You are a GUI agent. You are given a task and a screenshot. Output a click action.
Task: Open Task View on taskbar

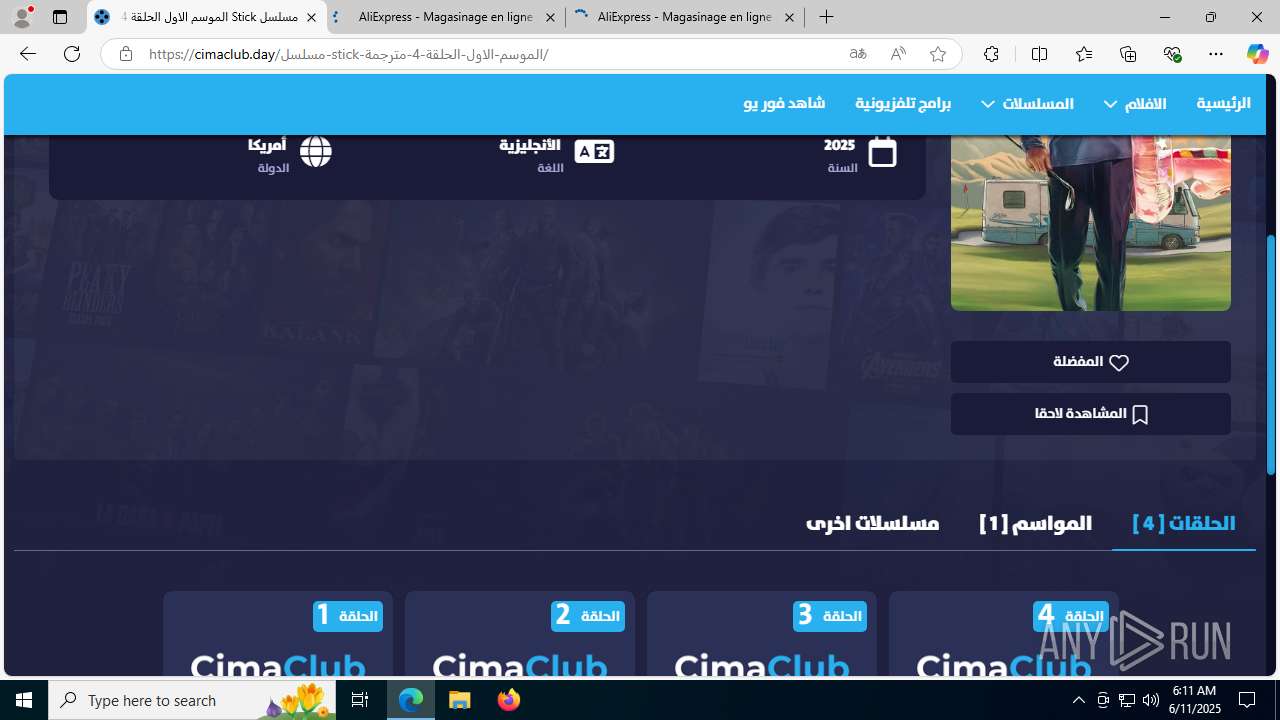pyautogui.click(x=360, y=700)
